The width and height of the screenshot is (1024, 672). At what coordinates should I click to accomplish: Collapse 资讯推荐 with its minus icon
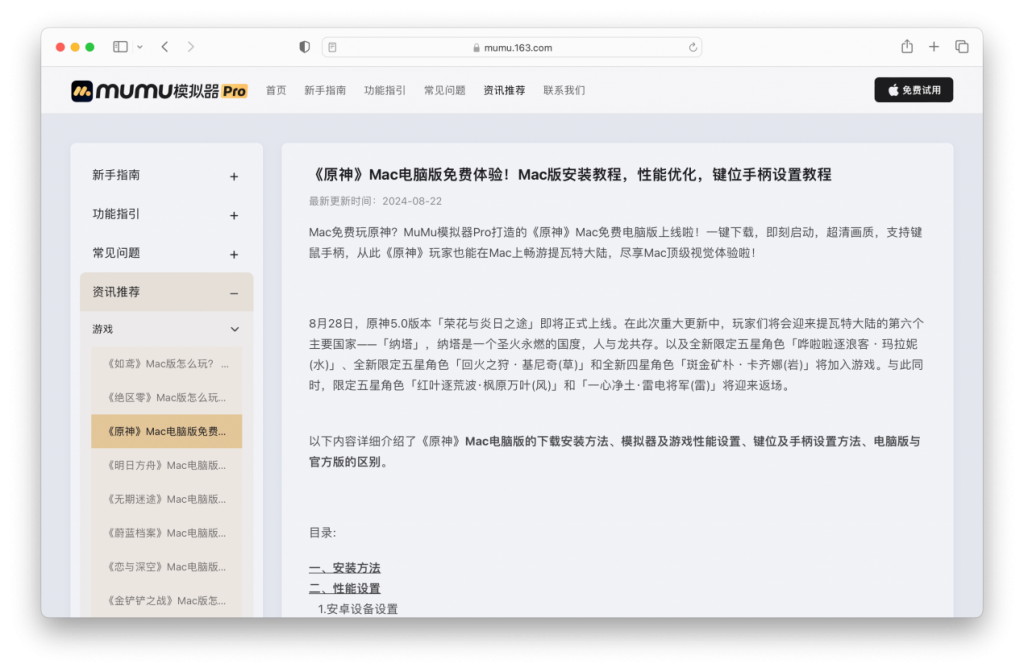click(x=234, y=294)
